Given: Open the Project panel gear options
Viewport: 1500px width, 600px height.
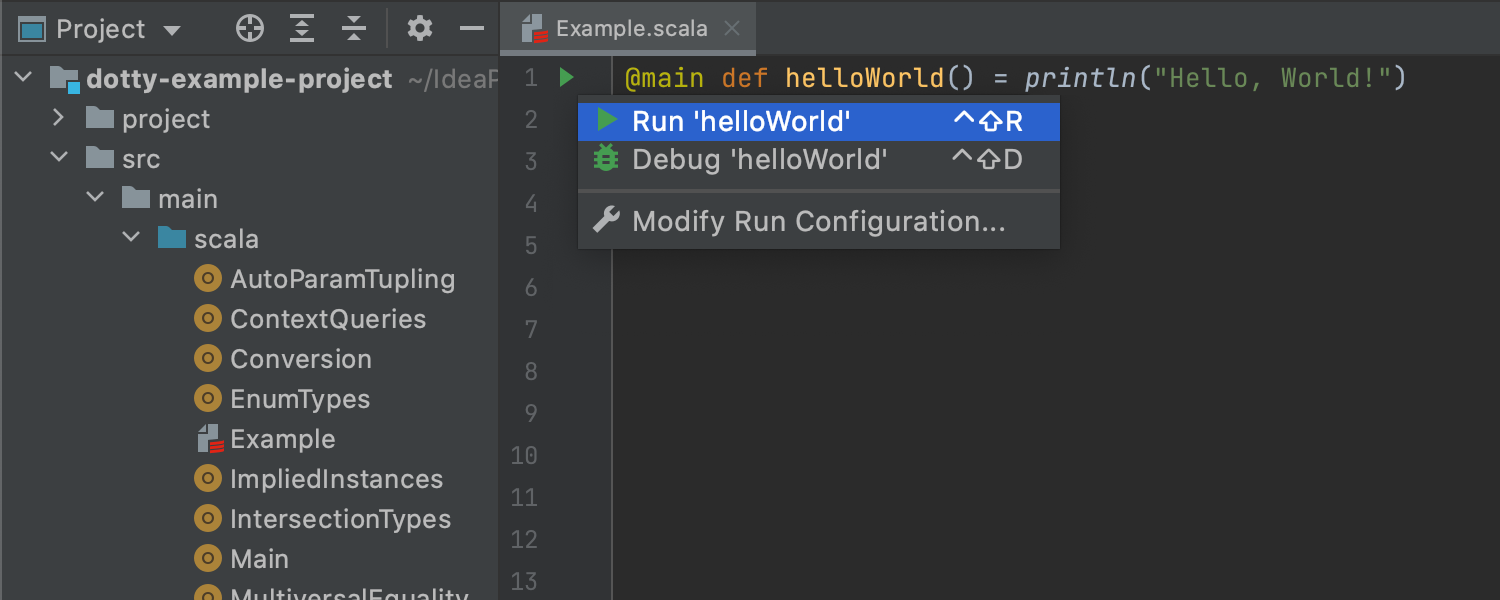Looking at the screenshot, I should 420,29.
